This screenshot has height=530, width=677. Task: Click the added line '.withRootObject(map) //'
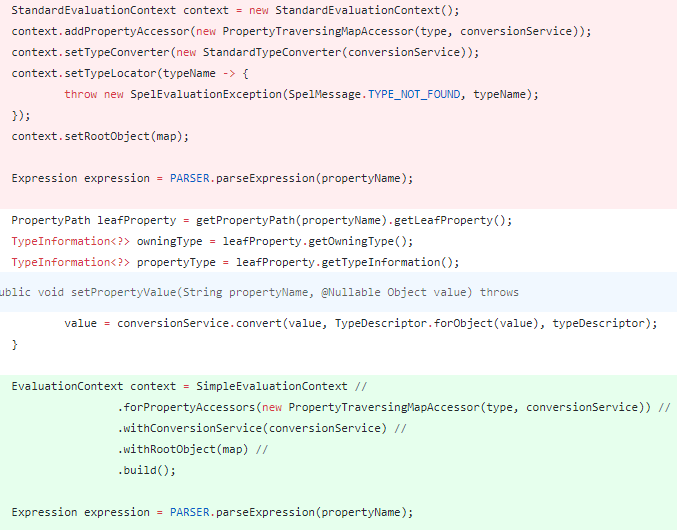tap(193, 449)
